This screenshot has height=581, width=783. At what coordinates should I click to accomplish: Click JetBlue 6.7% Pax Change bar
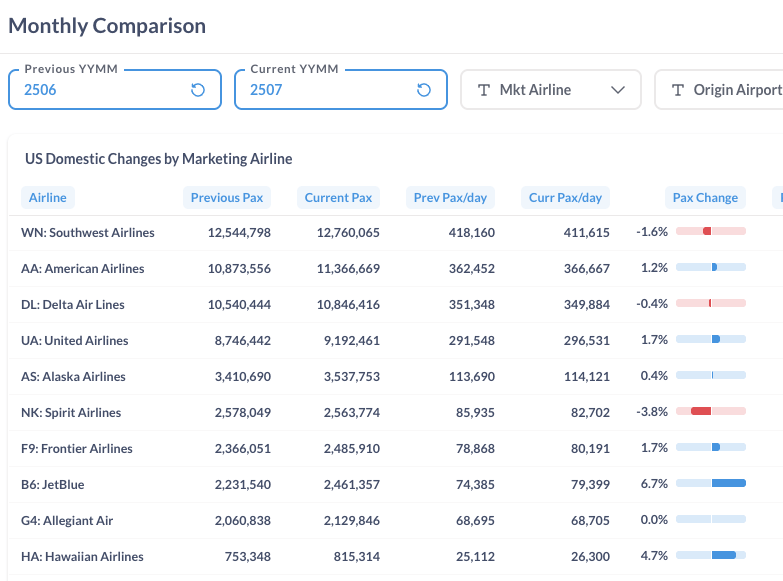click(711, 483)
